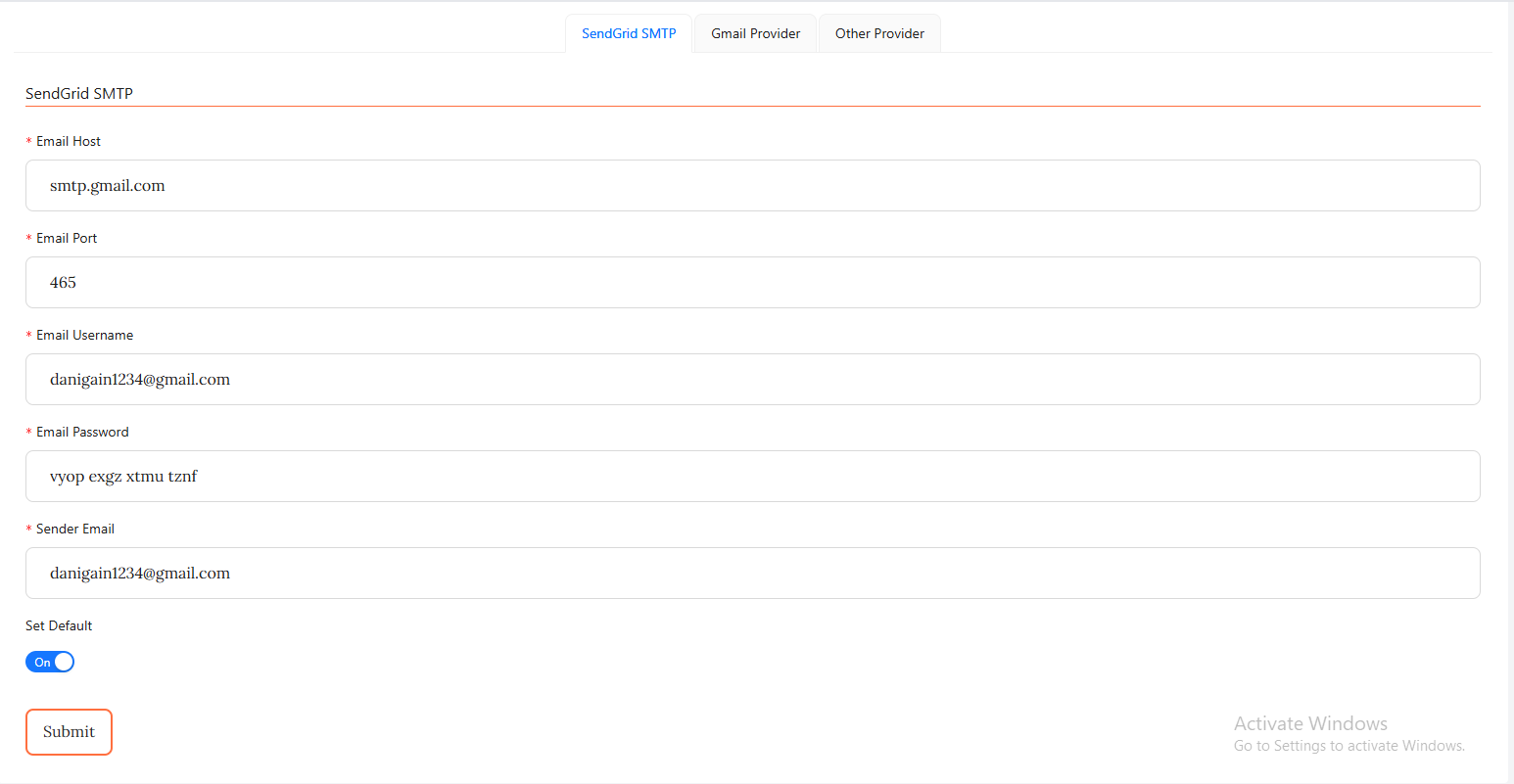Screen dimensions: 1514x784
Task: Open the Other Provider tab
Action: pyautogui.click(x=879, y=33)
